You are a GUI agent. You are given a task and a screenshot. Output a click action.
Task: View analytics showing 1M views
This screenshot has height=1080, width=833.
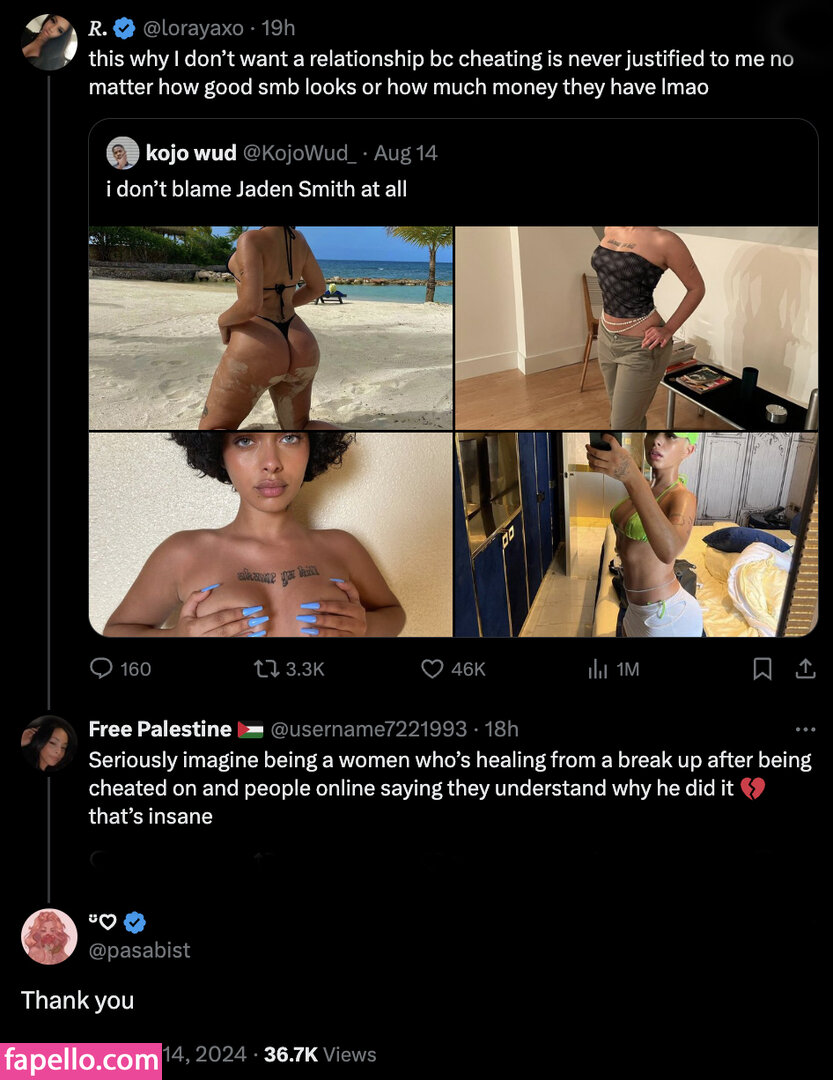[x=597, y=668]
